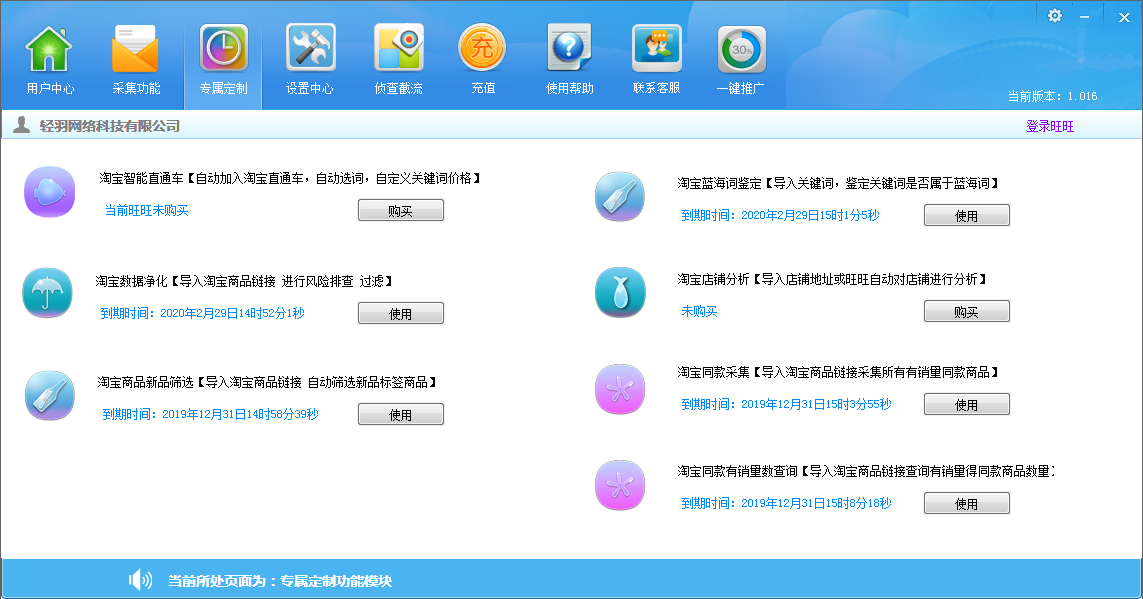Click the 当前版本: 1.016 version text

click(x=1053, y=96)
